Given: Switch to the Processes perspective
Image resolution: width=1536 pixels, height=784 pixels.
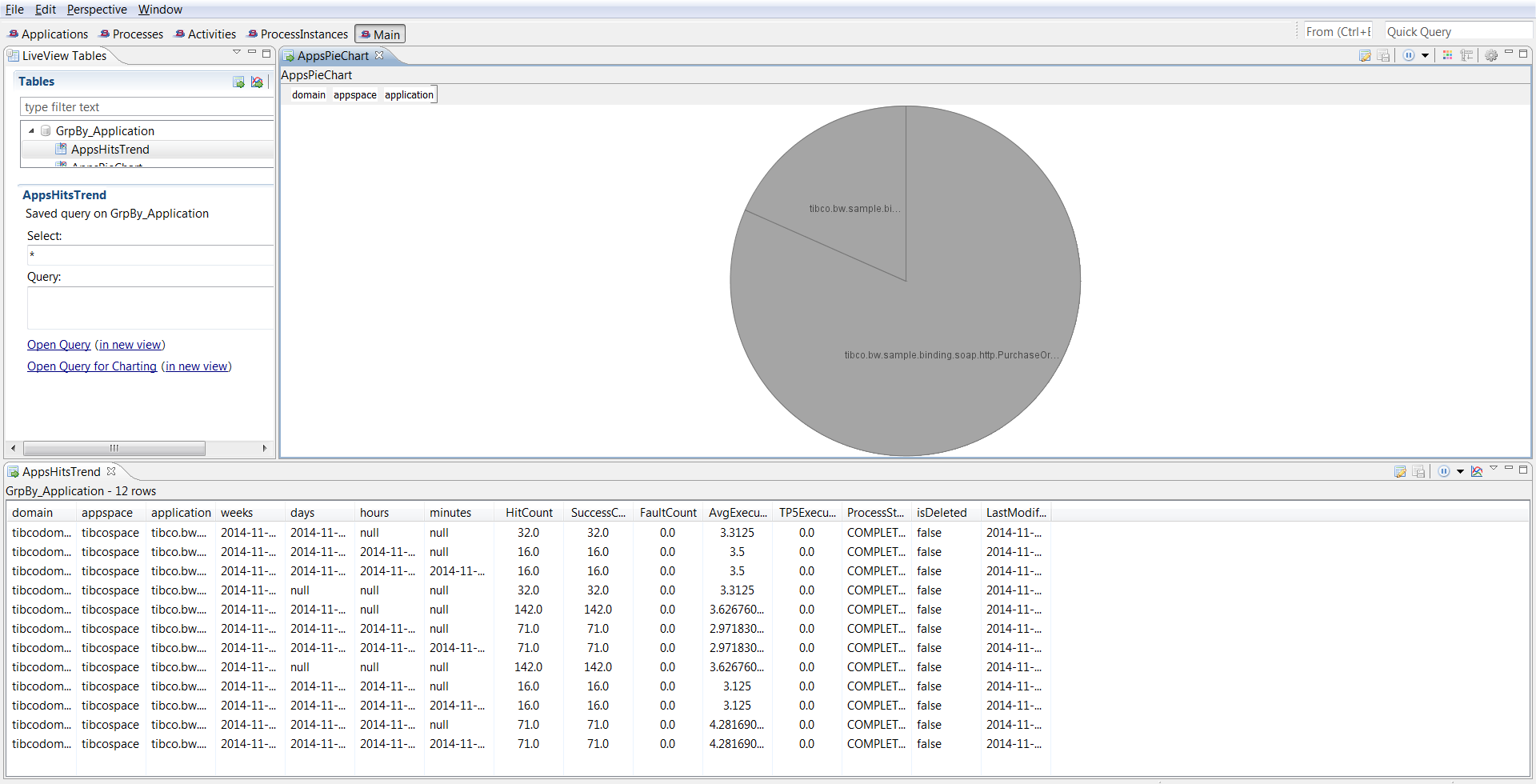Looking at the screenshot, I should pyautogui.click(x=131, y=34).
